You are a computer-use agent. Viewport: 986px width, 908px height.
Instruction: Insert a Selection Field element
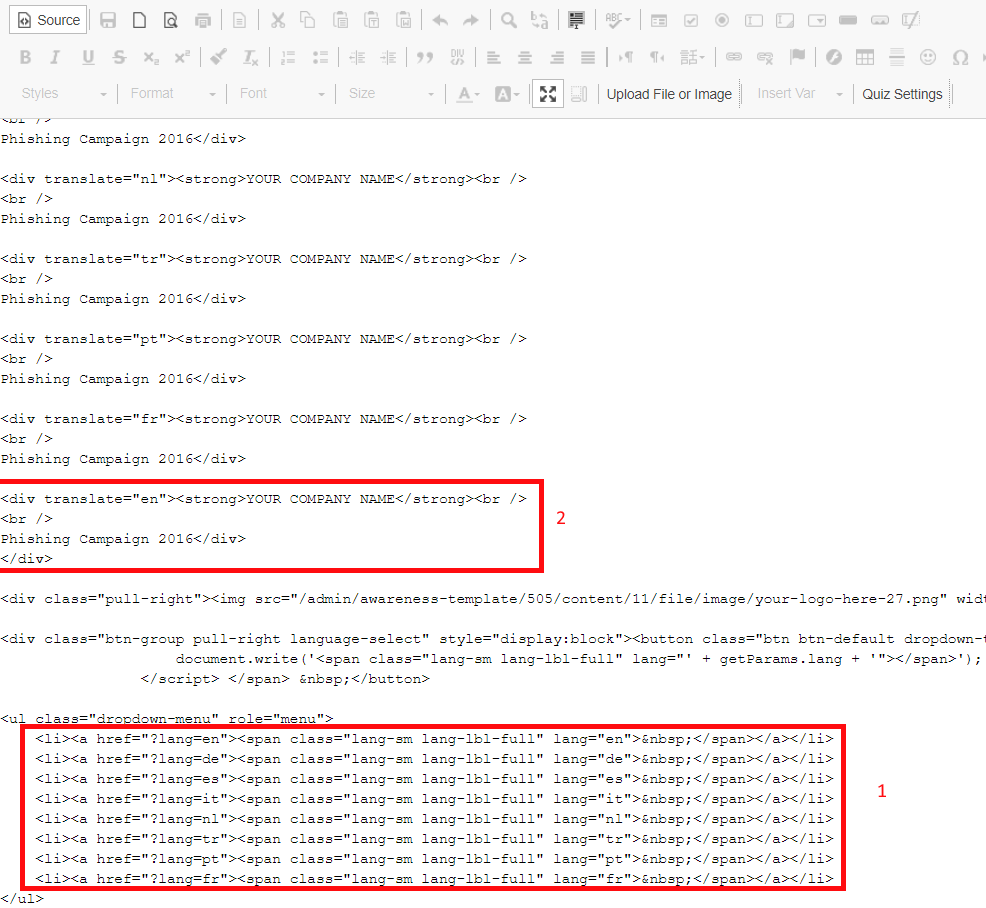[816, 20]
